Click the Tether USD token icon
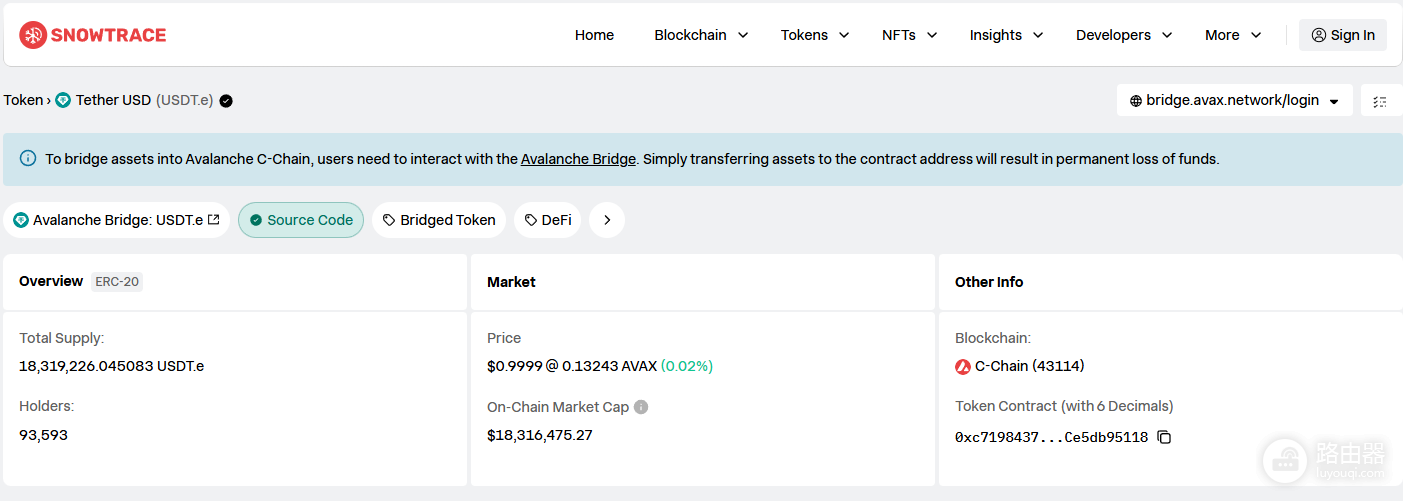1403x501 pixels. point(63,100)
